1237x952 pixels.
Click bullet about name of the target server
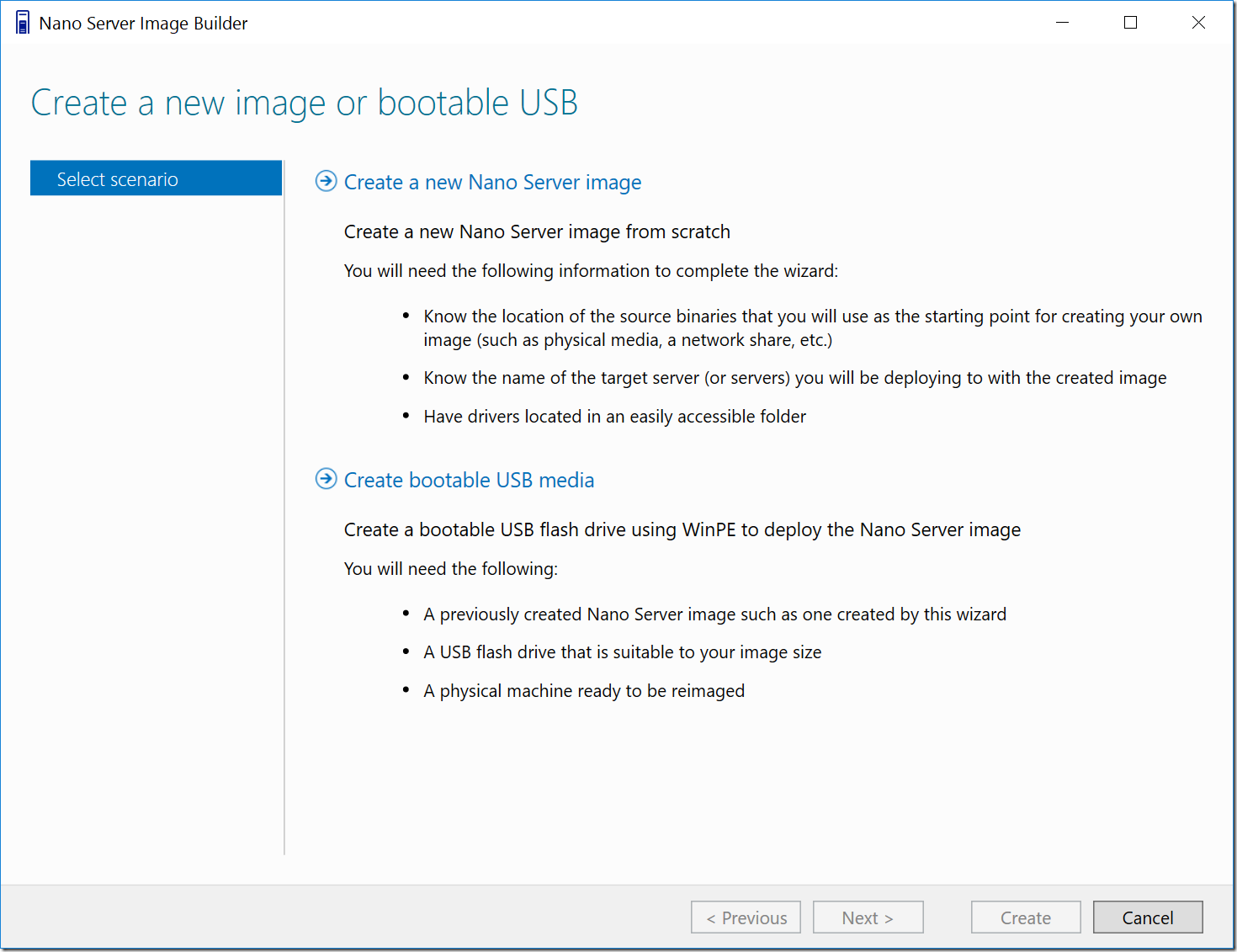794,378
